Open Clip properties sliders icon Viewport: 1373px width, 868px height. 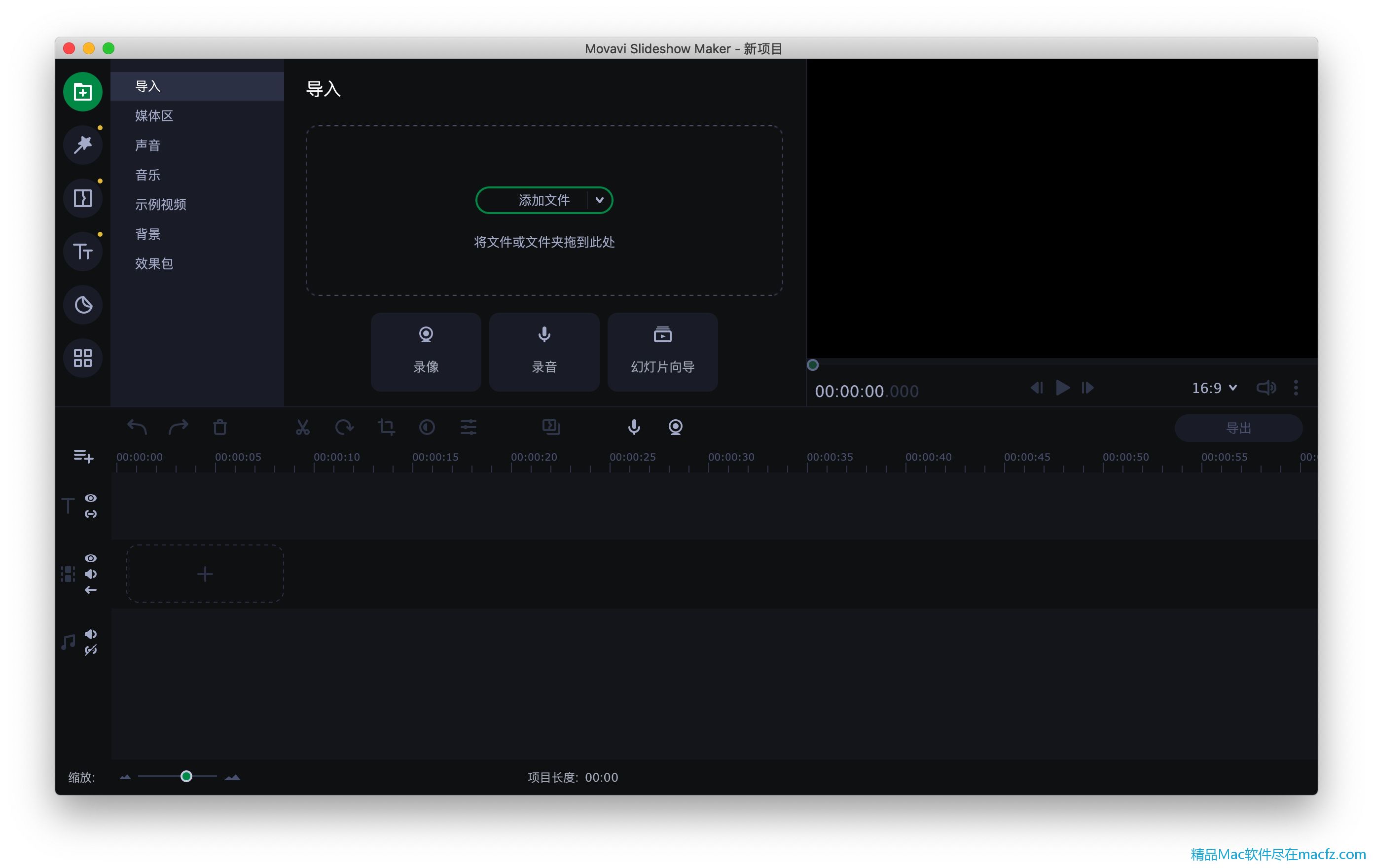(x=469, y=427)
